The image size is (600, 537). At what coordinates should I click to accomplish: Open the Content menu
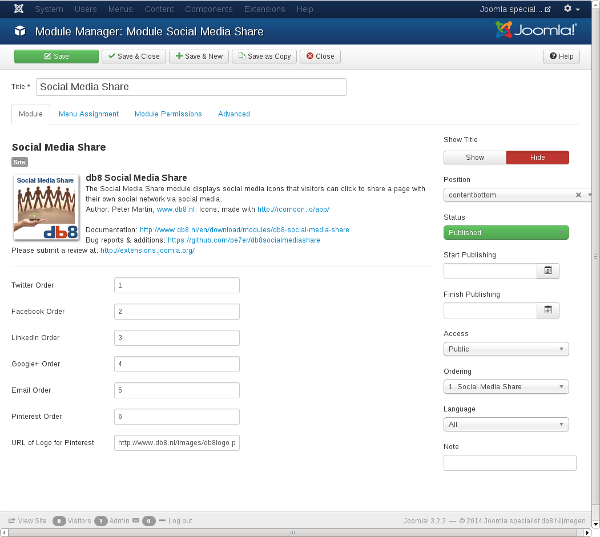tap(159, 9)
